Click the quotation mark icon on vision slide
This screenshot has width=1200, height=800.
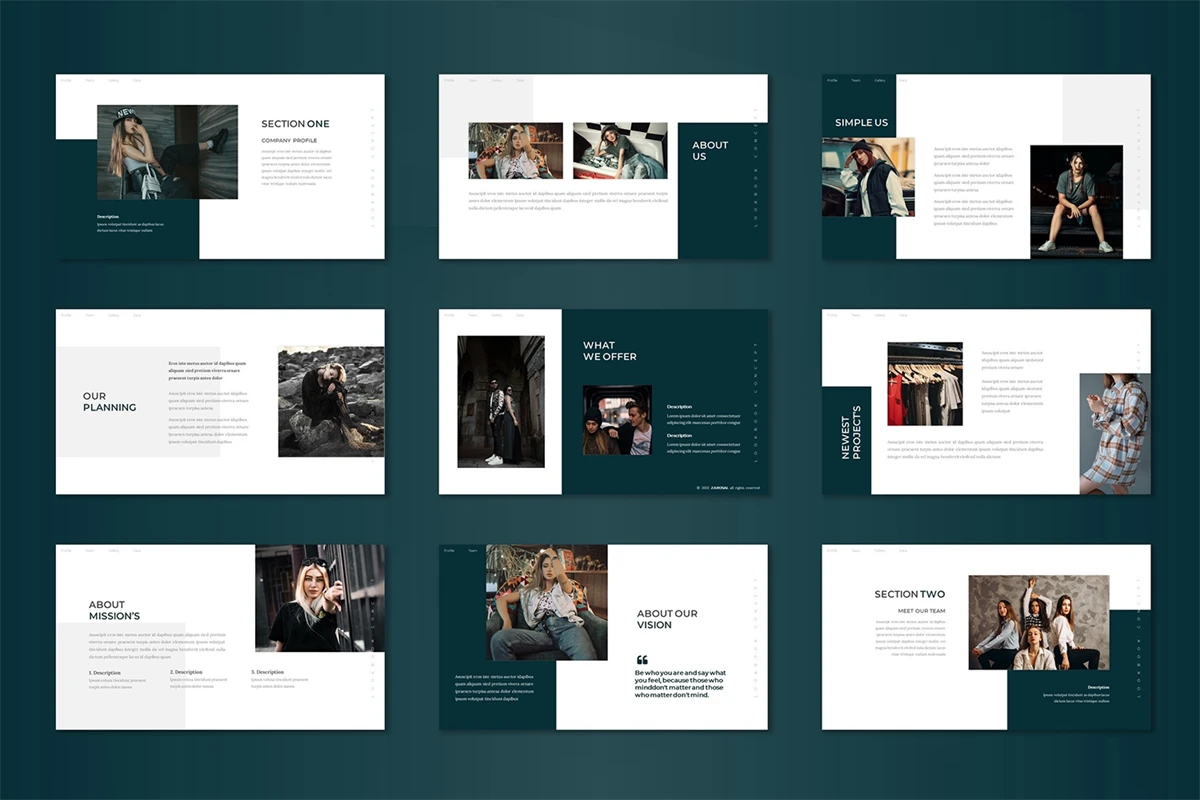click(x=642, y=660)
